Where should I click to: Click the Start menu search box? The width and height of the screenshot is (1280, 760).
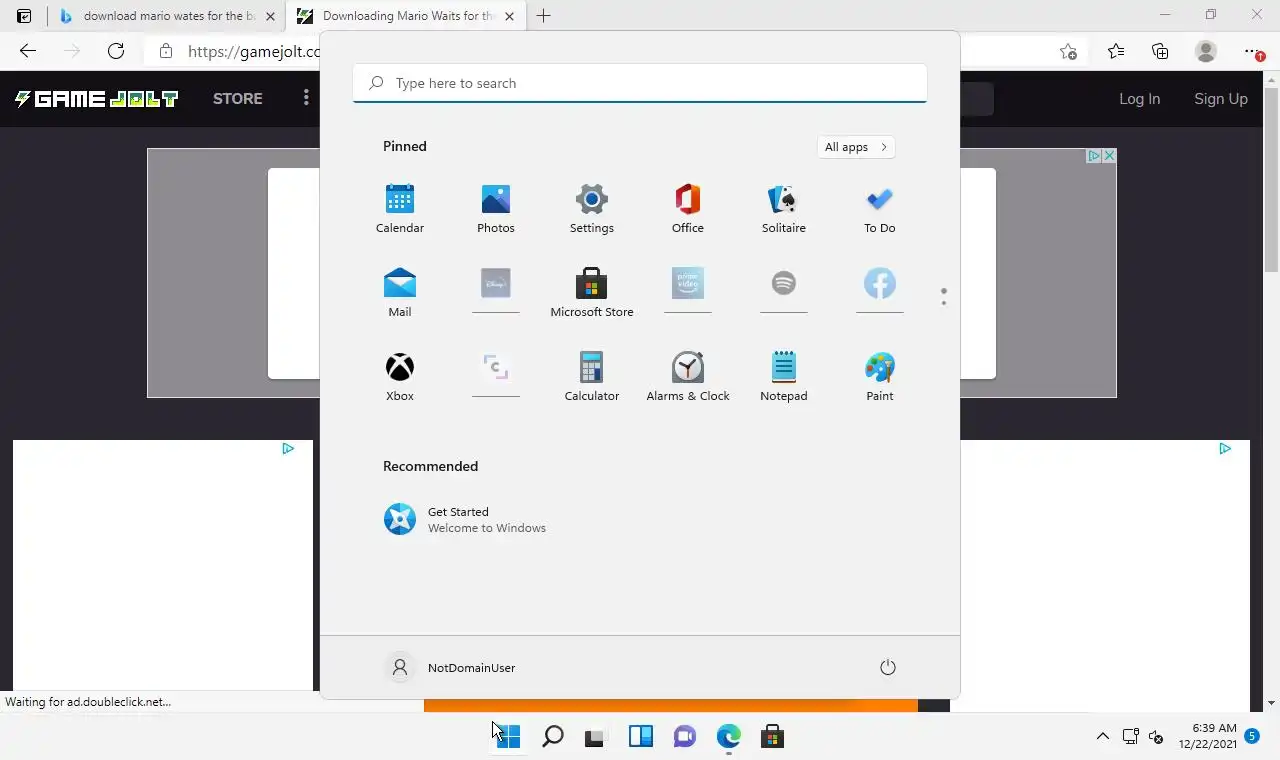pyautogui.click(x=640, y=83)
